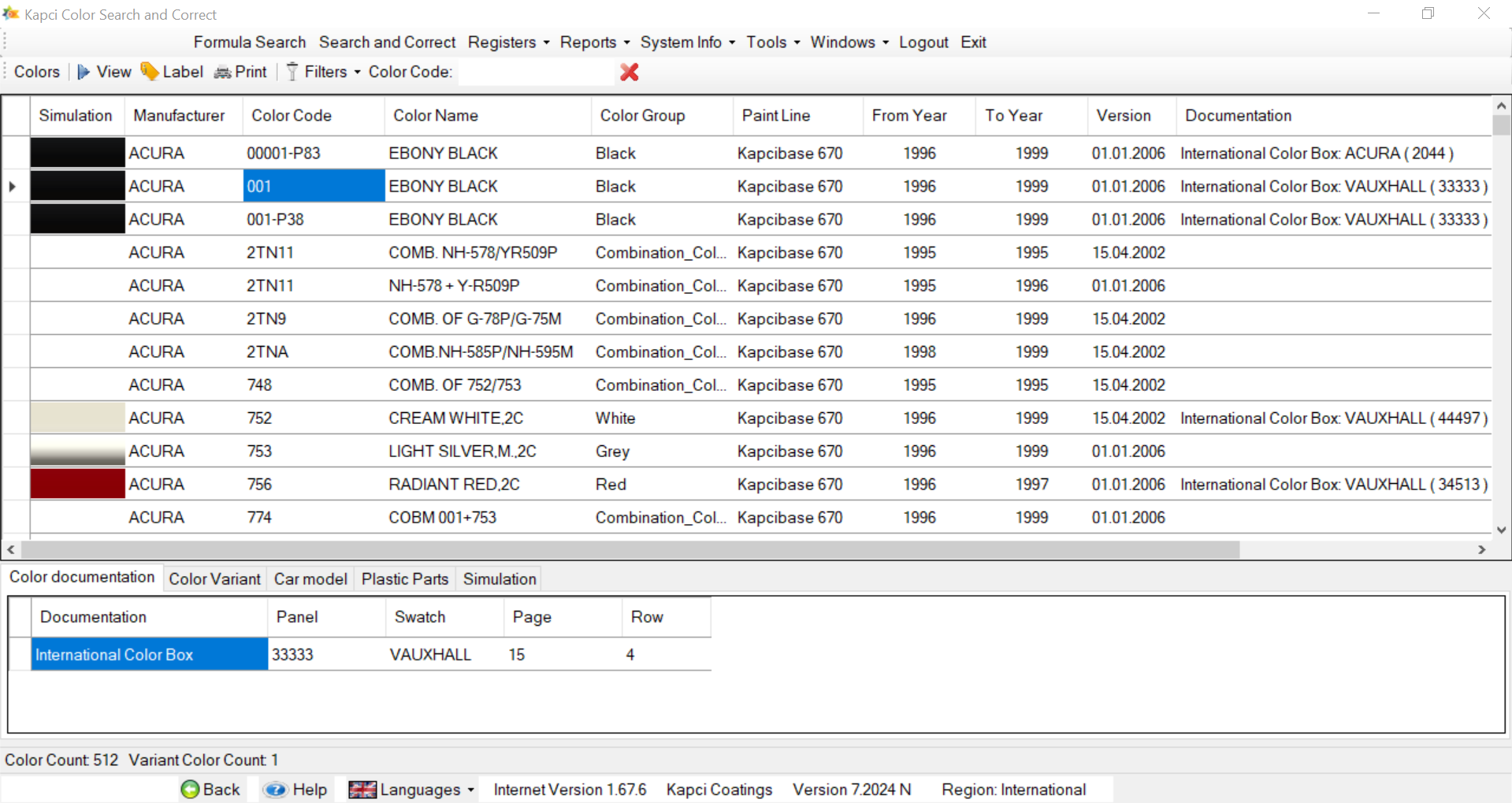Click the Colors button on the toolbar

click(x=36, y=71)
